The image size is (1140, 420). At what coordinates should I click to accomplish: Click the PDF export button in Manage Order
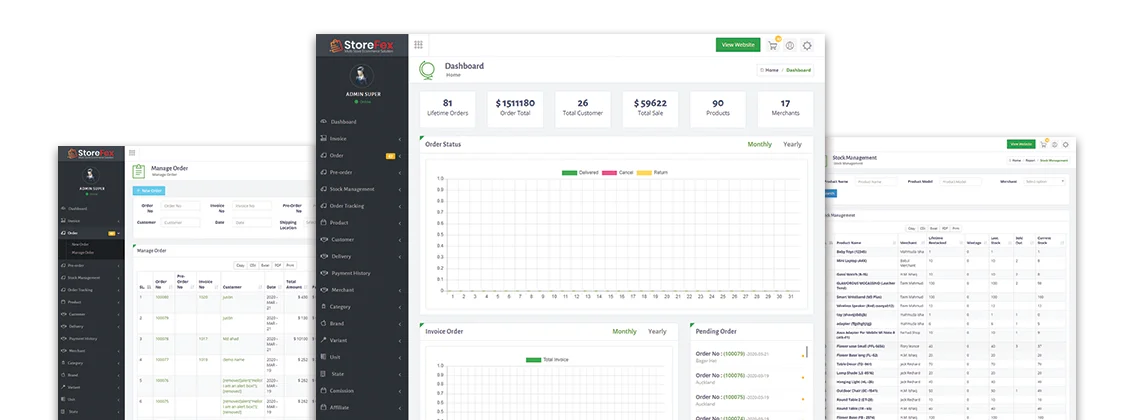[x=278, y=265]
